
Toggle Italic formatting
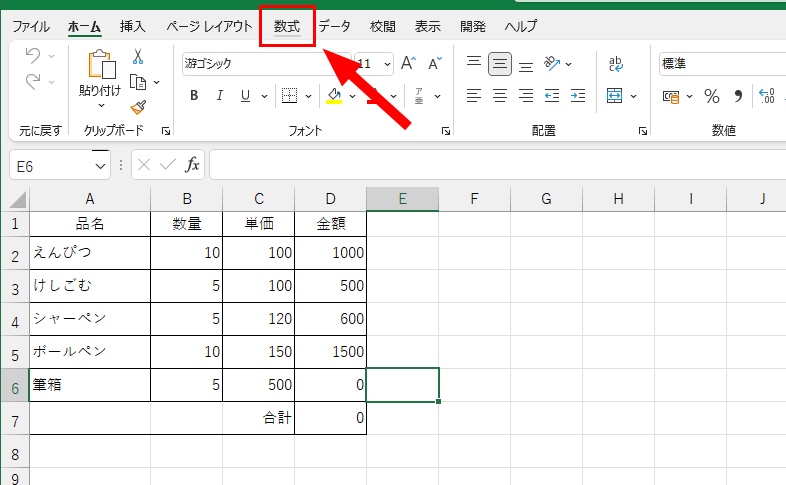(220, 95)
